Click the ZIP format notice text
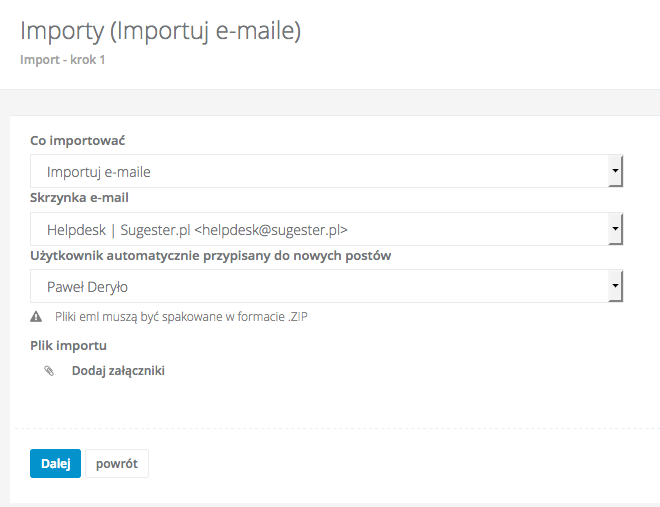Viewport: 660px width, 507px height. [x=188, y=317]
